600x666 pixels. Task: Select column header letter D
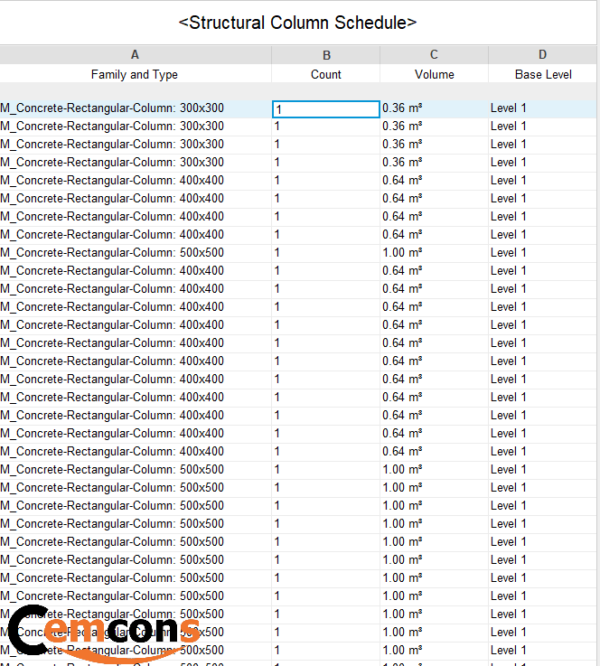coord(542,55)
